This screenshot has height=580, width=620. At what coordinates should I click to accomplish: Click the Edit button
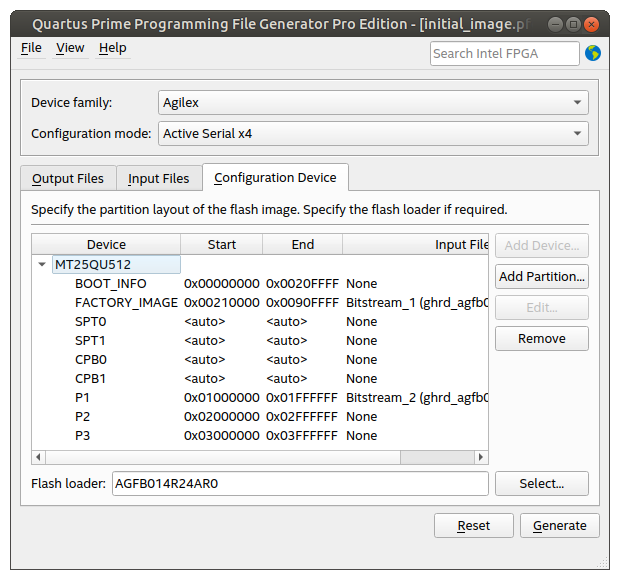(542, 308)
